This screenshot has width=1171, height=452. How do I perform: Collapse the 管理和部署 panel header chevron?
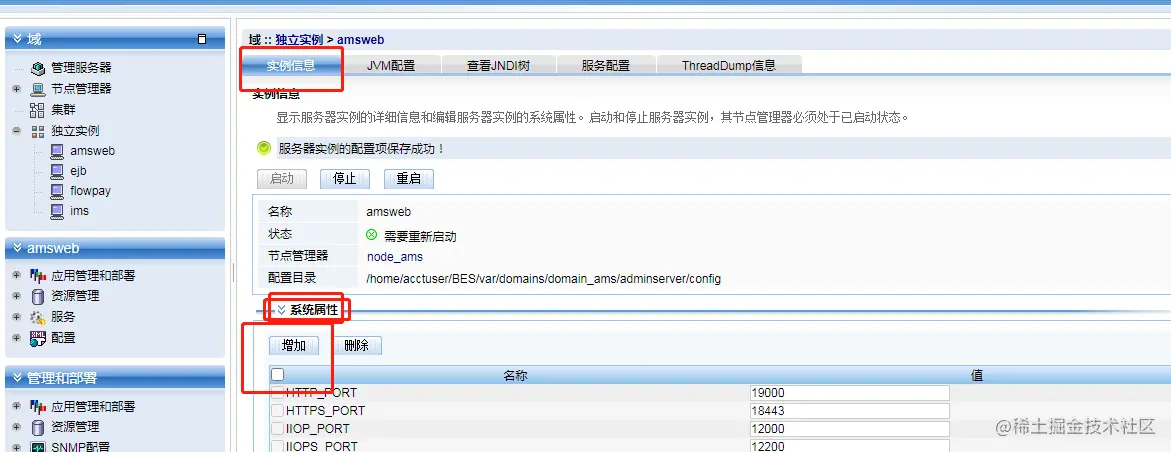(18, 379)
